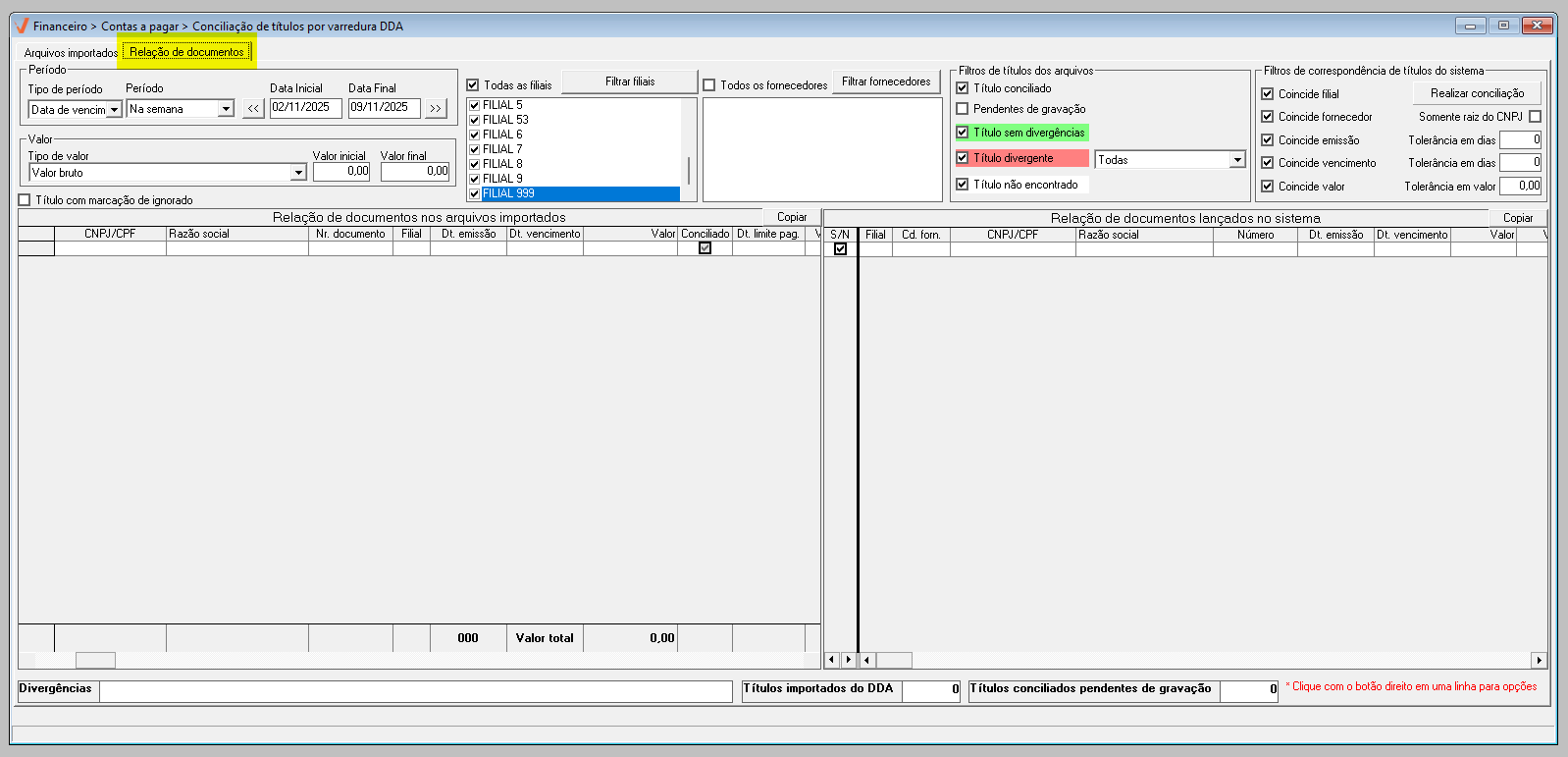Click the application logo icon in title bar

click(x=22, y=26)
